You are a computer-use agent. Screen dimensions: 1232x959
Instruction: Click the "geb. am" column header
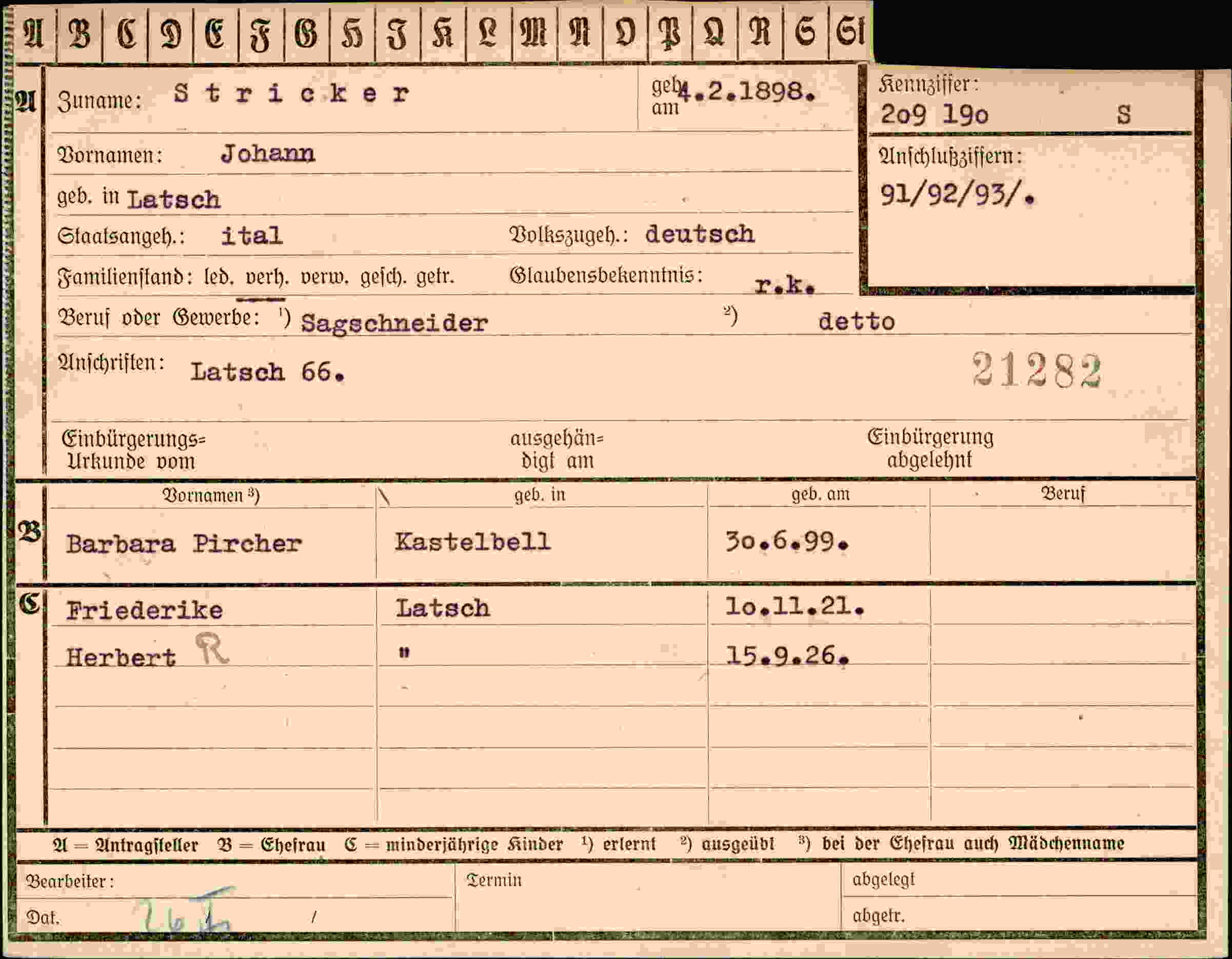tap(820, 493)
